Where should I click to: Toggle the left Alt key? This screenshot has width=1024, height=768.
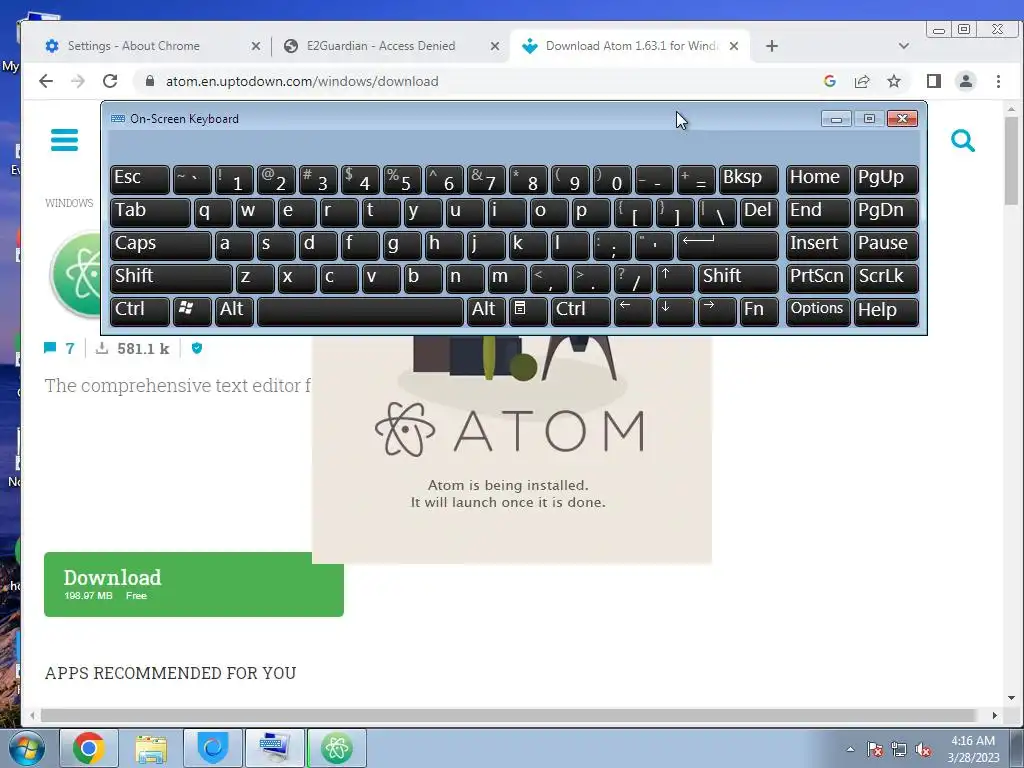tap(234, 311)
